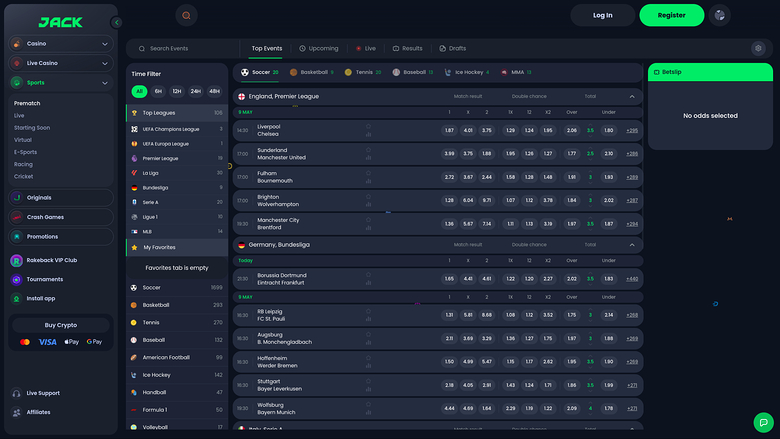The width and height of the screenshot is (780, 439).
Task: Select the MMA sport tab
Action: pyautogui.click(x=516, y=73)
